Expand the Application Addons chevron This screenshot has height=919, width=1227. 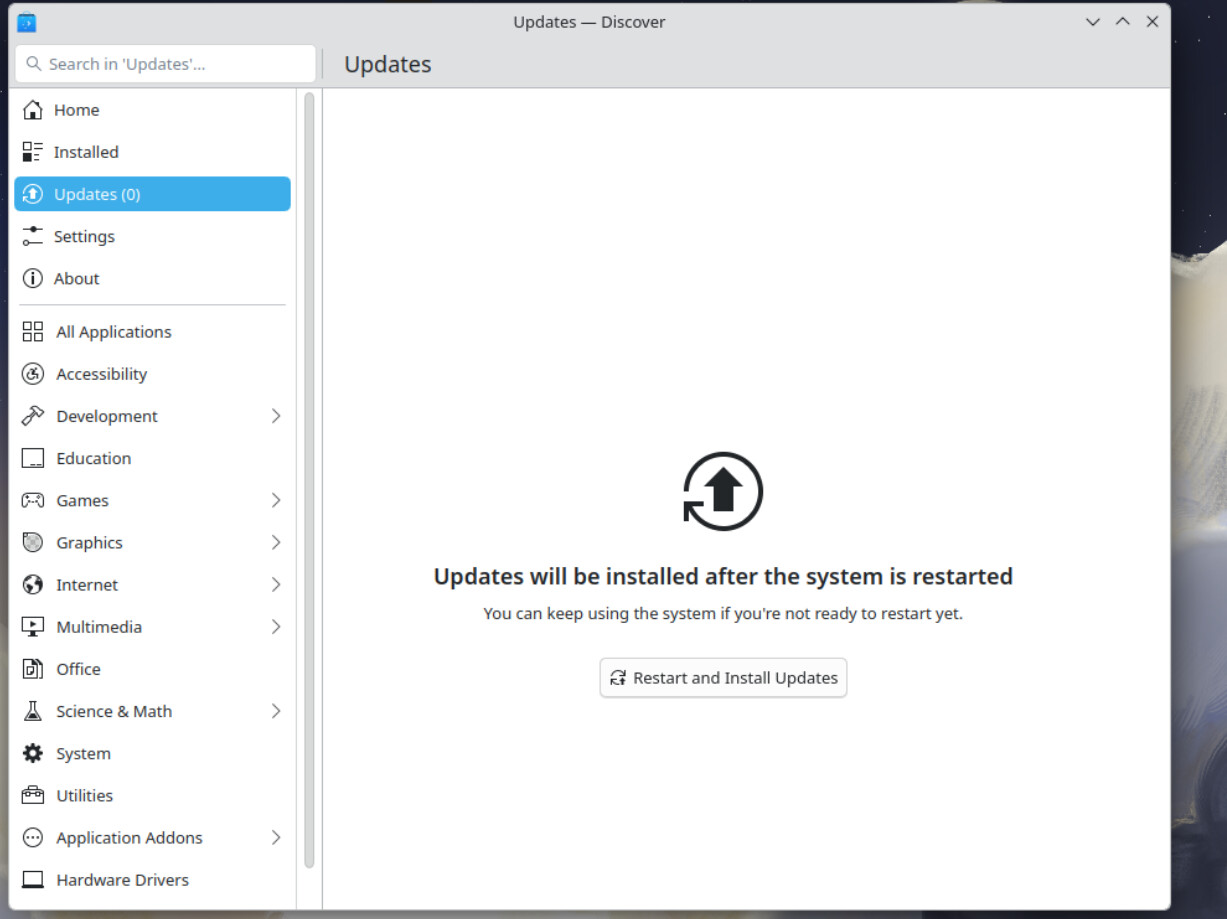[276, 838]
